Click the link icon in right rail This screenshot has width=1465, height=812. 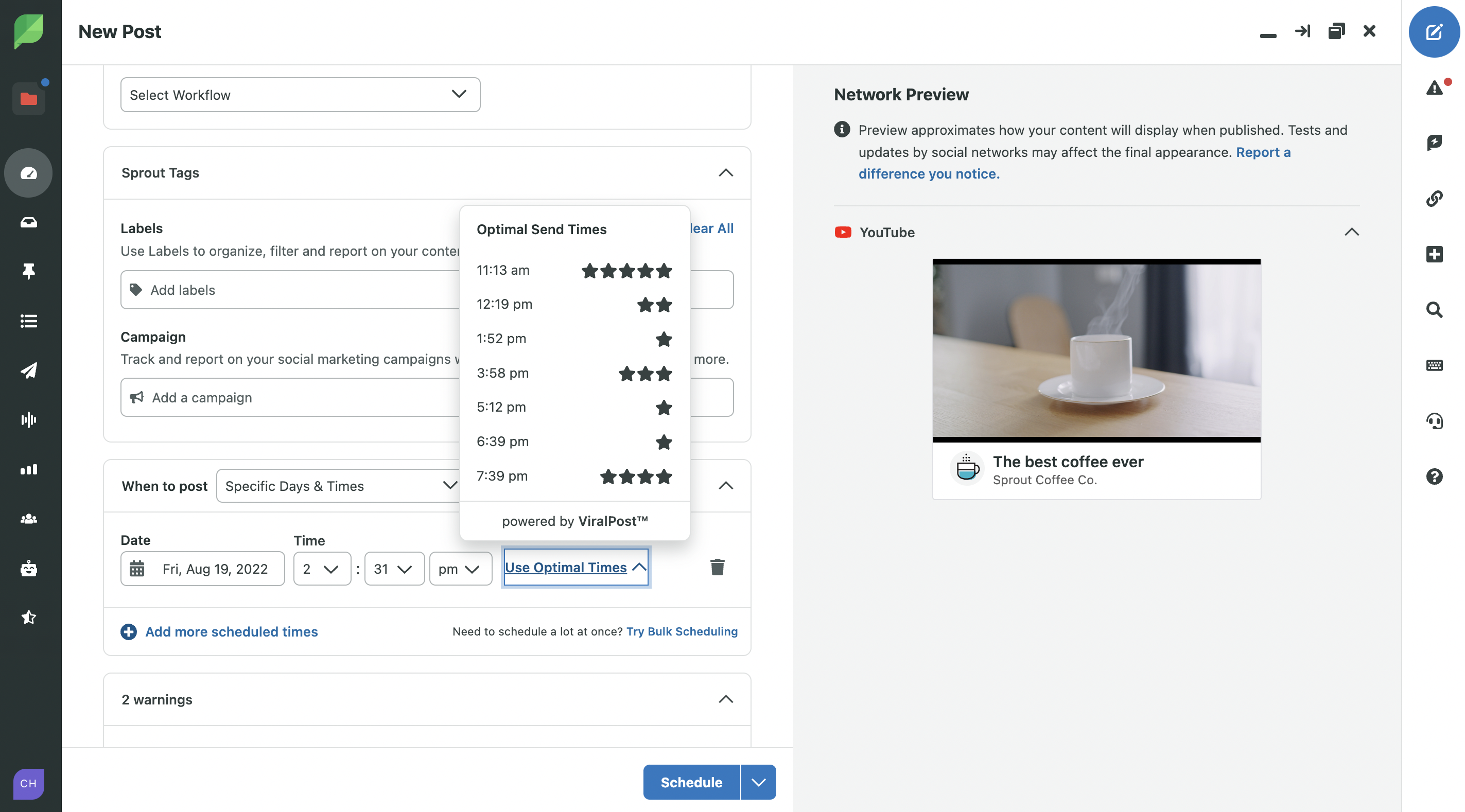tap(1434, 199)
